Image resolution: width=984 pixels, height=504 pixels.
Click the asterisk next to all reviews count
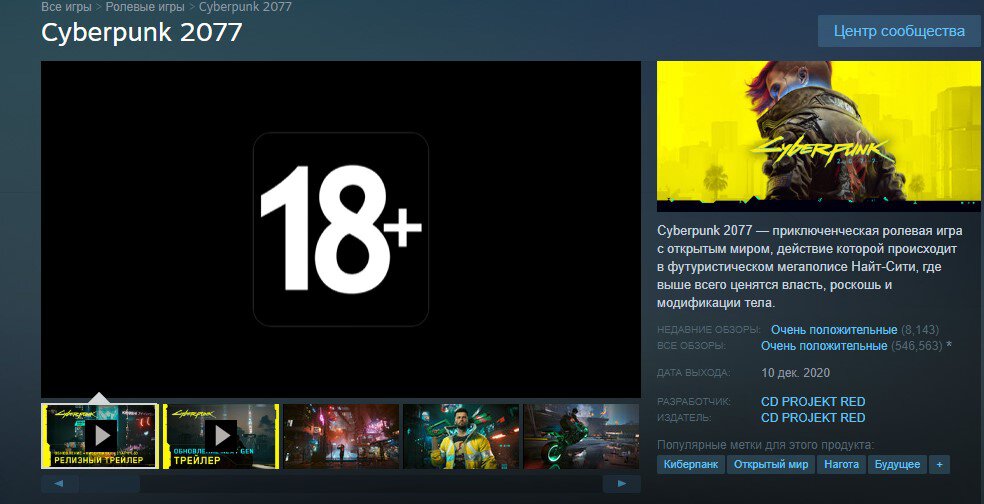(x=948, y=346)
